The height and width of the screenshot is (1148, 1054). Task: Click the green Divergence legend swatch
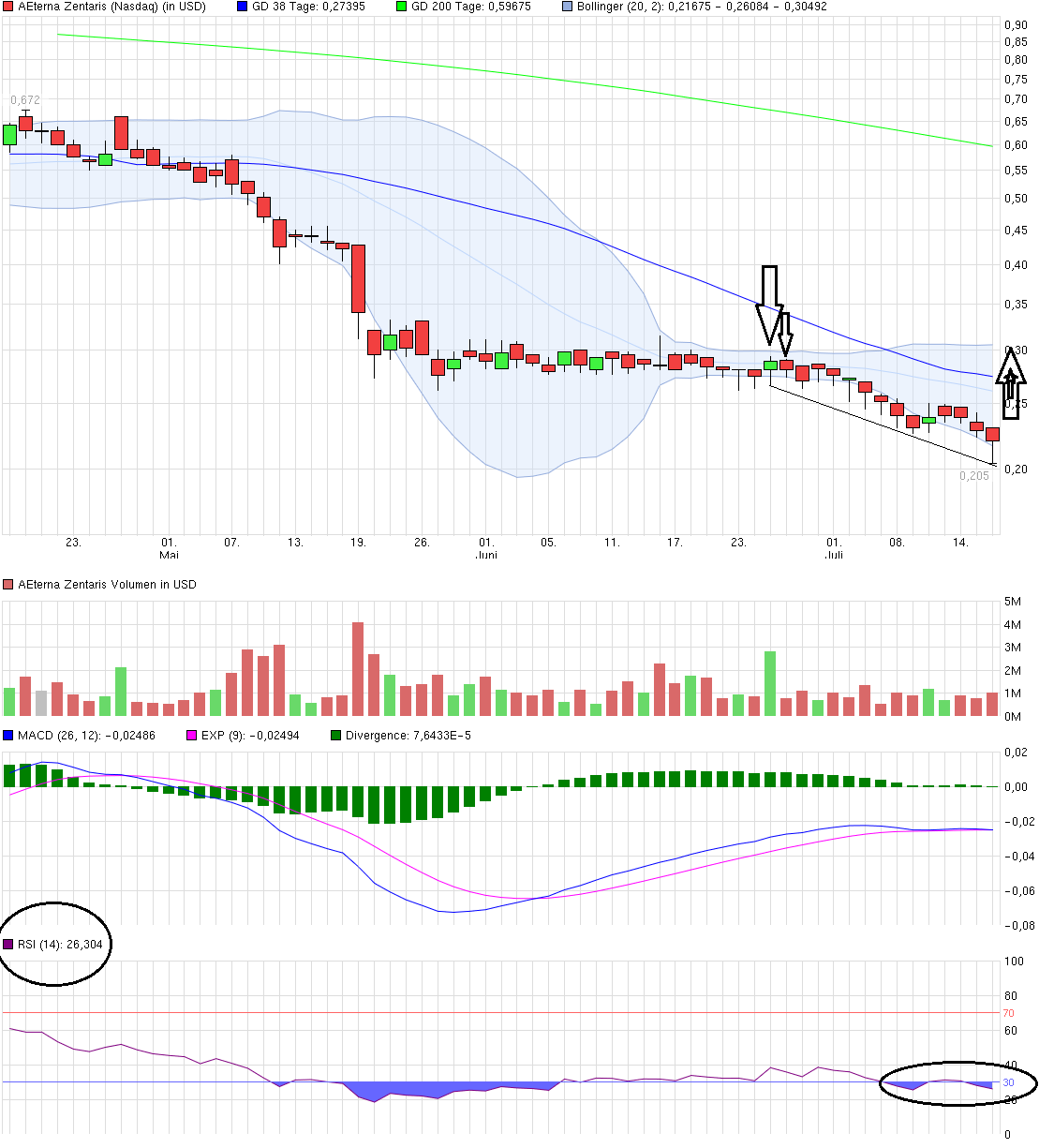point(336,736)
